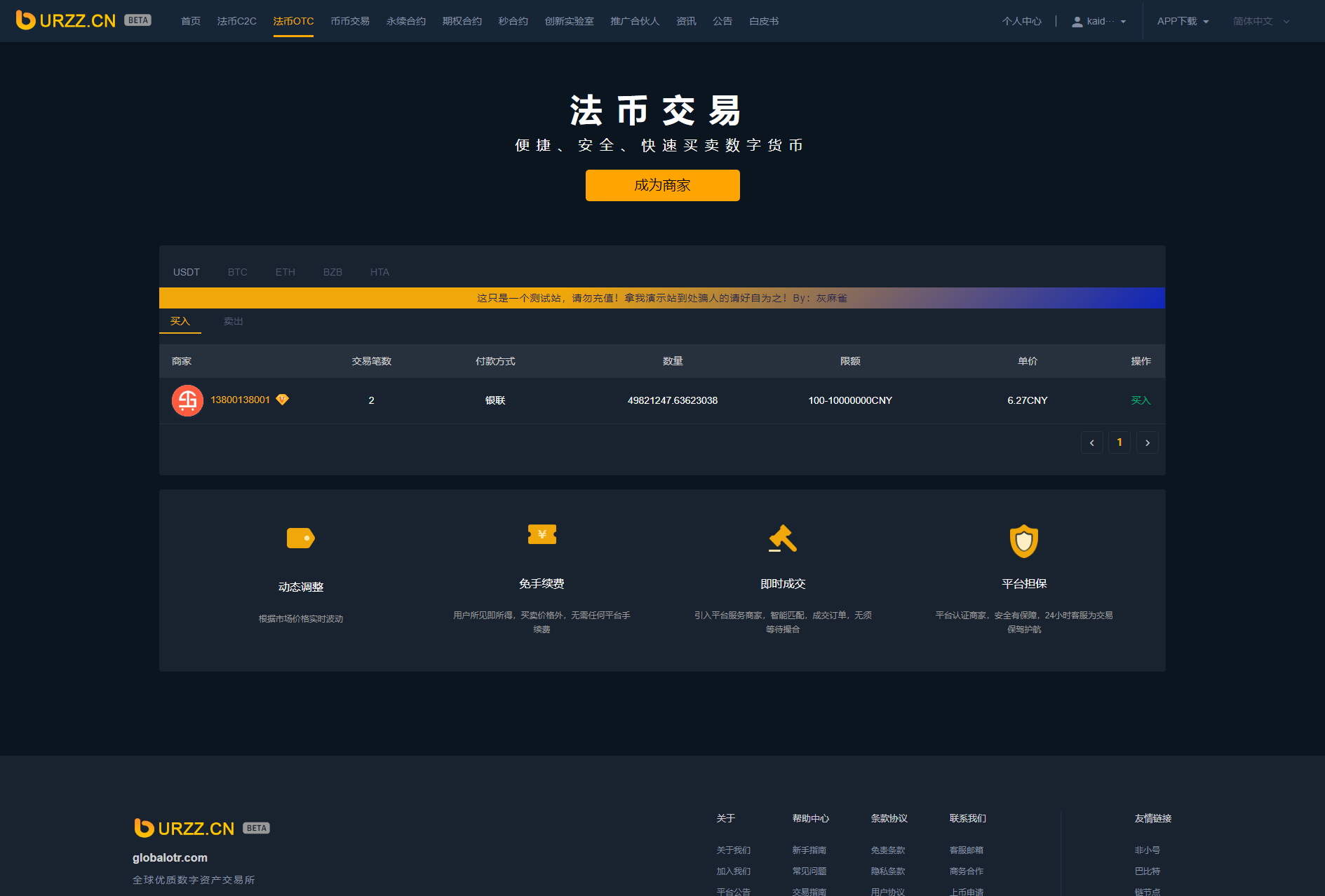1325x896 pixels.
Task: Click the URZZ.CN logo in header
Action: (x=66, y=20)
